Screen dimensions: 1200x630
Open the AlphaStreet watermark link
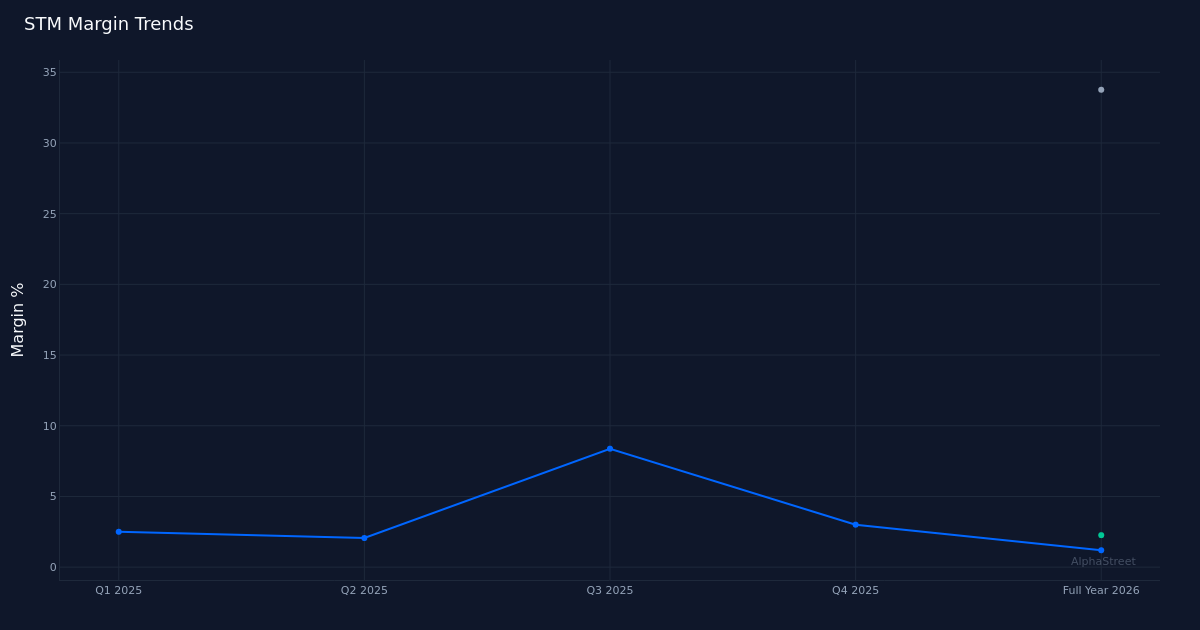click(x=1102, y=561)
